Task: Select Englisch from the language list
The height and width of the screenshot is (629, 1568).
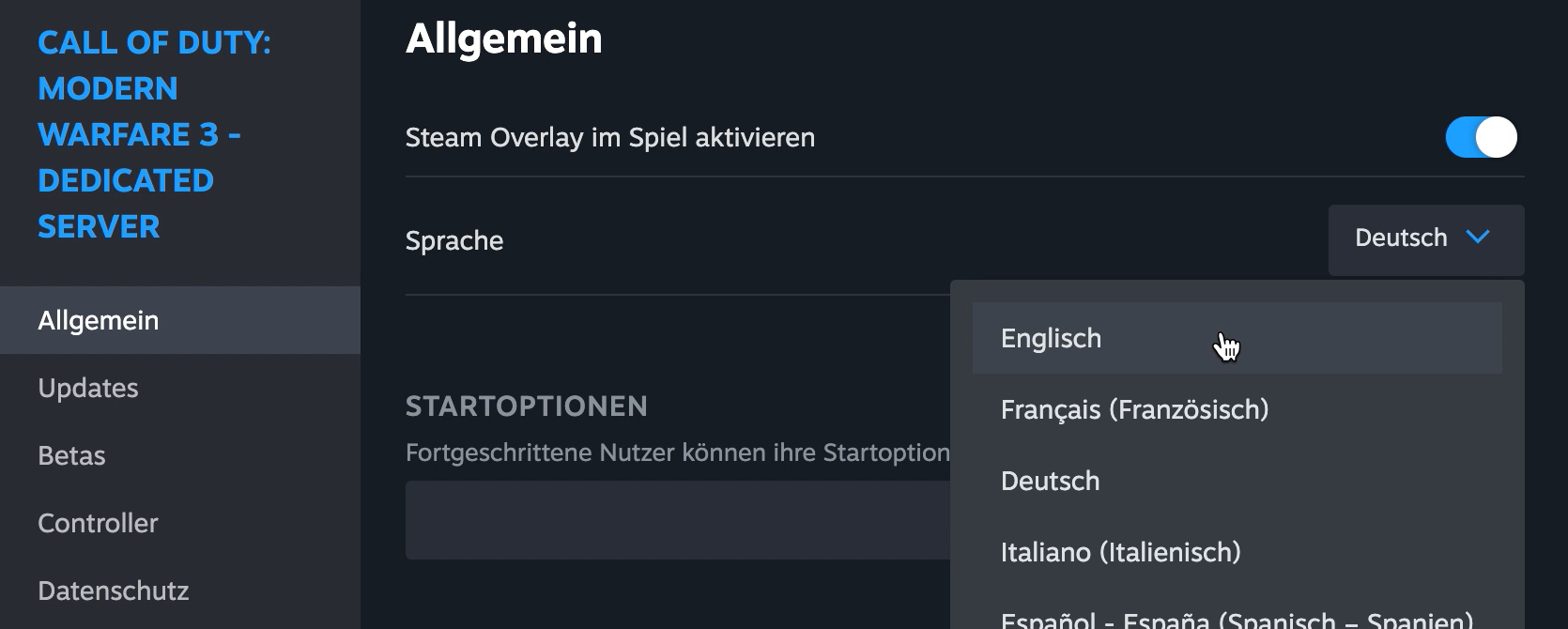Action: click(x=1052, y=339)
